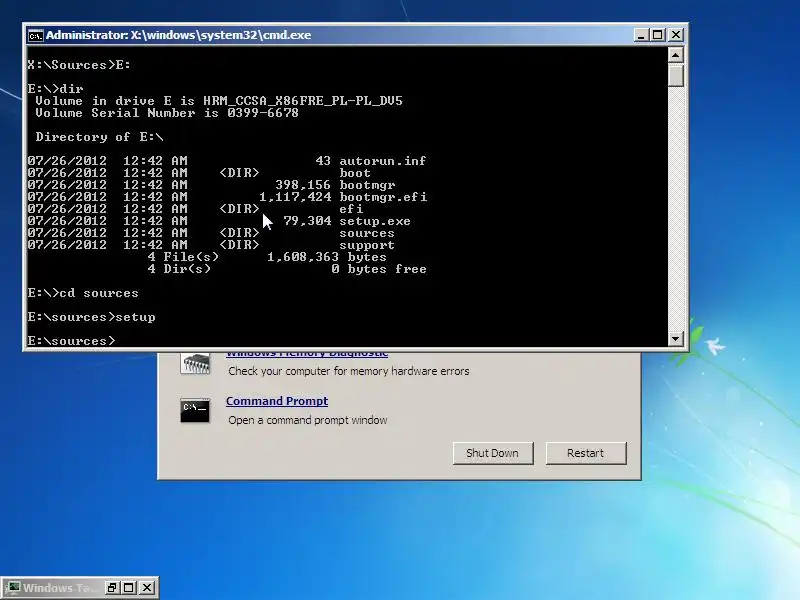Minimize the cmd.exe window
The height and width of the screenshot is (600, 800).
point(641,35)
